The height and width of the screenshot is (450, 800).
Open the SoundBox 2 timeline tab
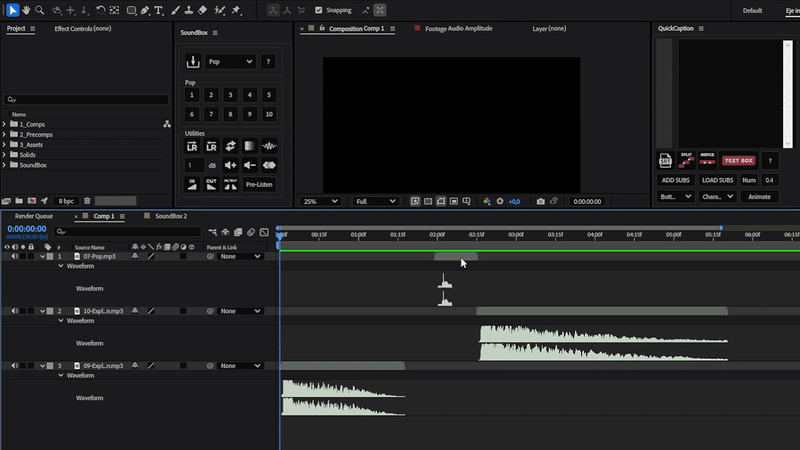tap(170, 216)
